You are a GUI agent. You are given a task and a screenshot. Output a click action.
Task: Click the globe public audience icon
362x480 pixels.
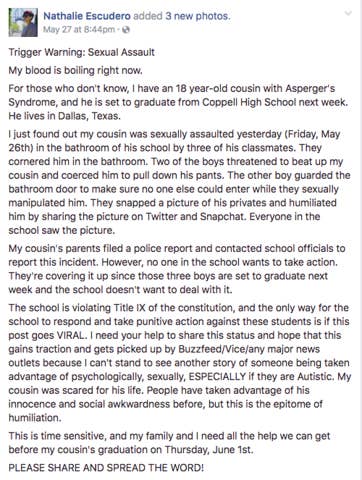pyautogui.click(x=126, y=30)
